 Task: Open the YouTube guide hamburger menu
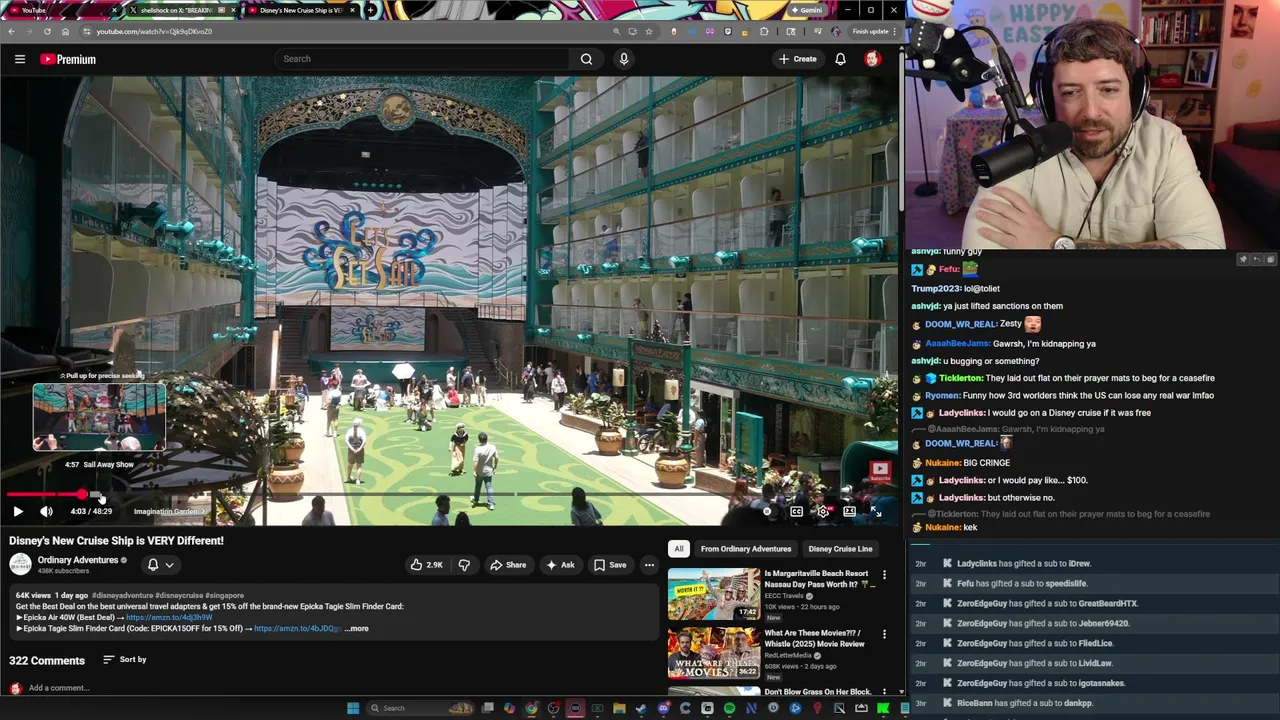(x=19, y=59)
